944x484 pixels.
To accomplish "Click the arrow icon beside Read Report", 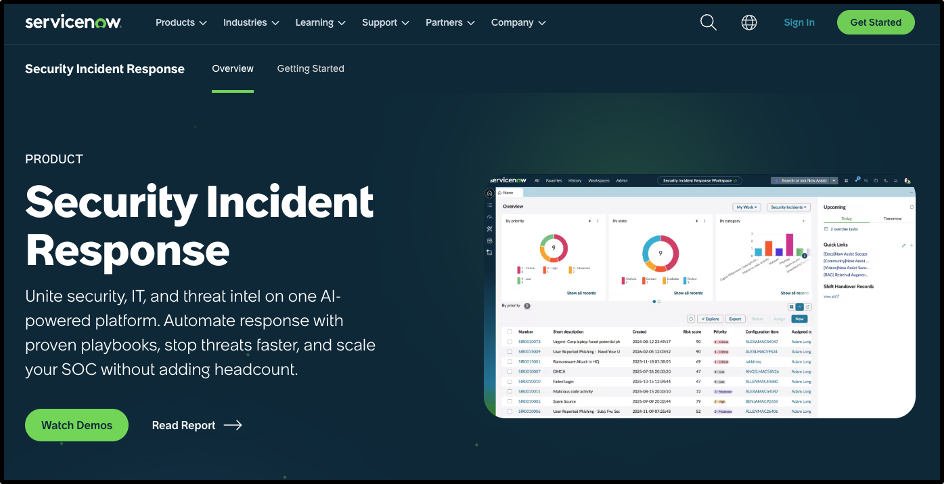I will (x=233, y=425).
